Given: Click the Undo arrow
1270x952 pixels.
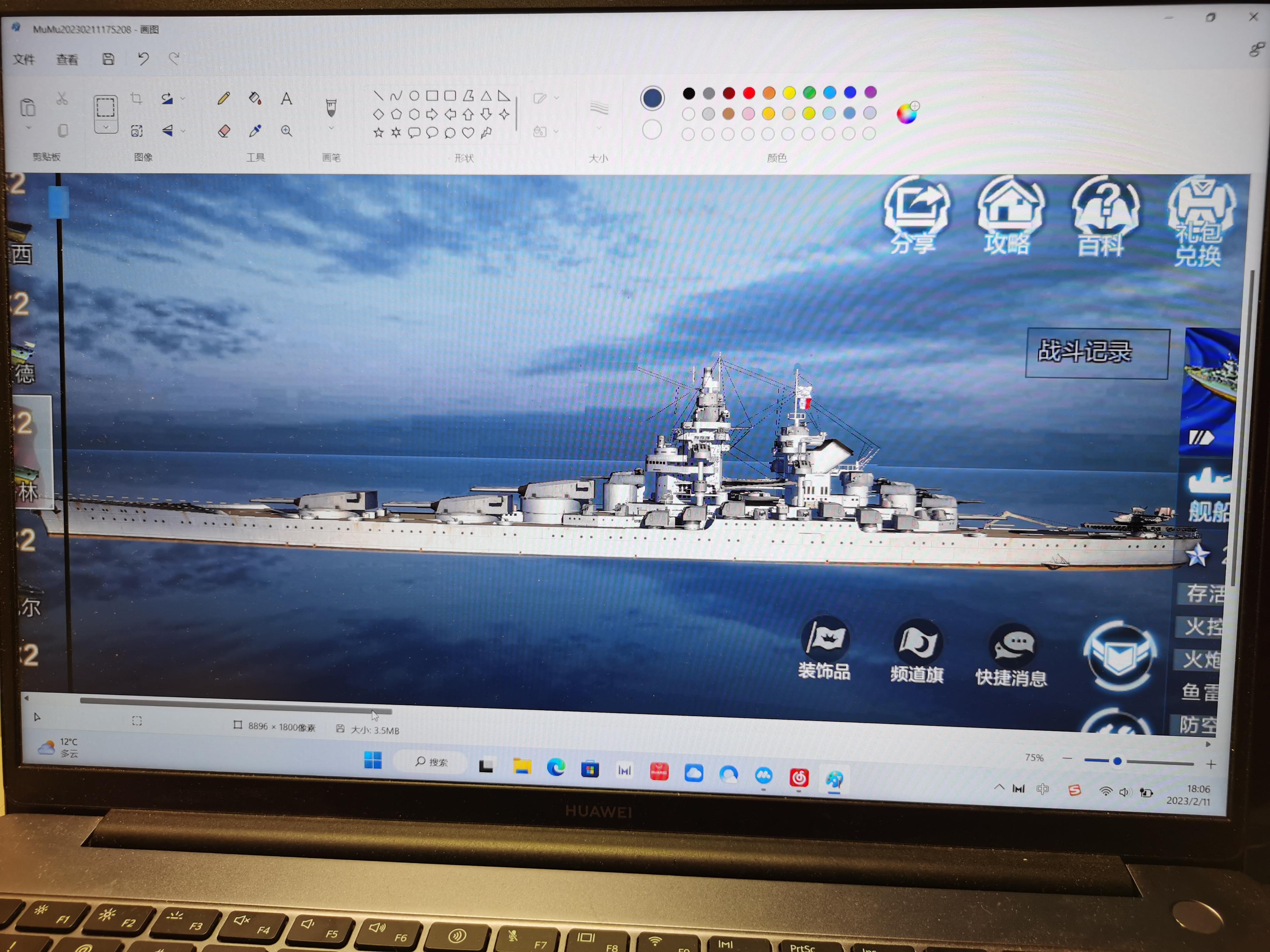Looking at the screenshot, I should [143, 58].
